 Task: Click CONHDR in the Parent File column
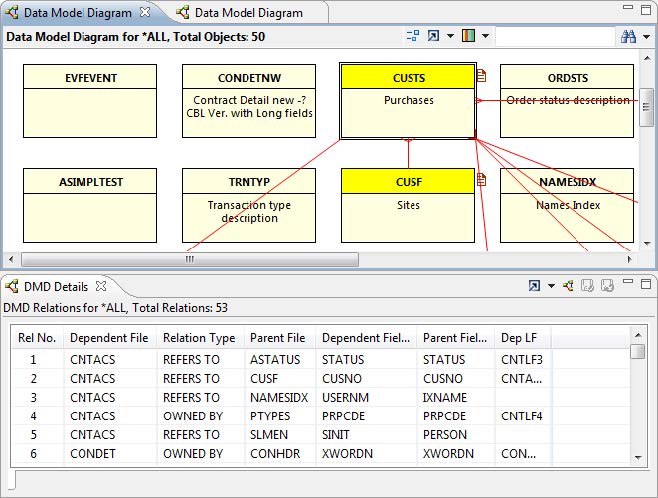[275, 454]
